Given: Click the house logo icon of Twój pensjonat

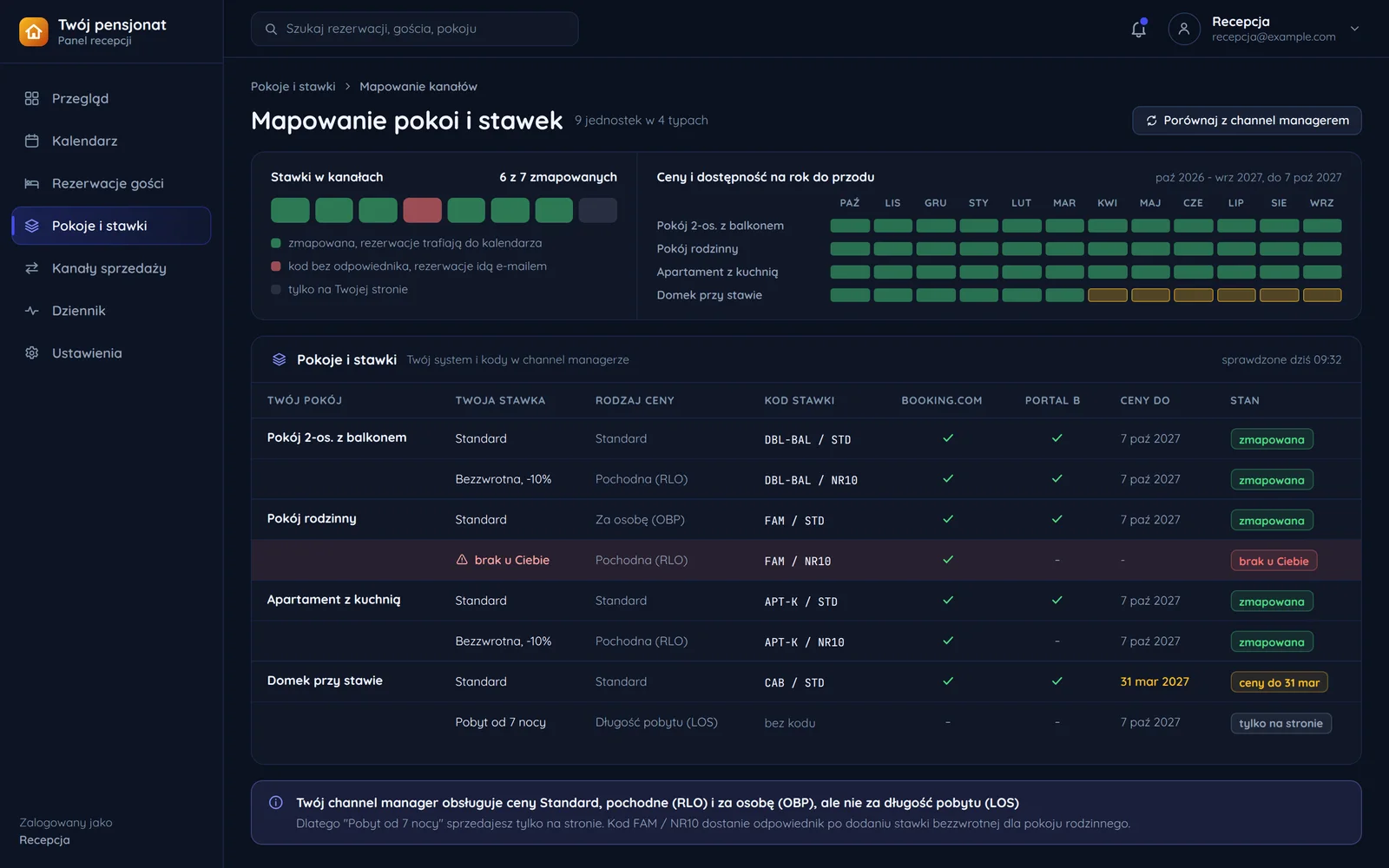Looking at the screenshot, I should 34,32.
